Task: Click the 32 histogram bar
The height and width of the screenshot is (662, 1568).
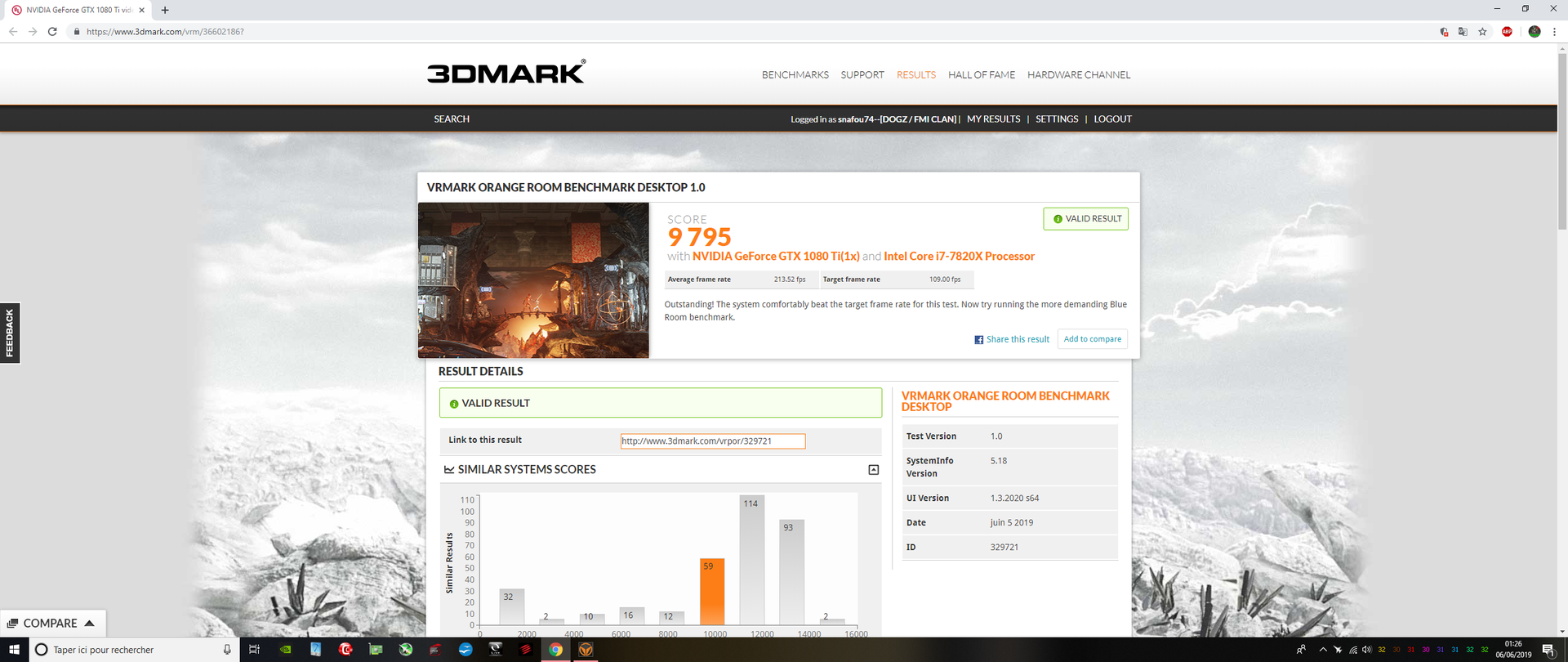Action: pos(511,606)
